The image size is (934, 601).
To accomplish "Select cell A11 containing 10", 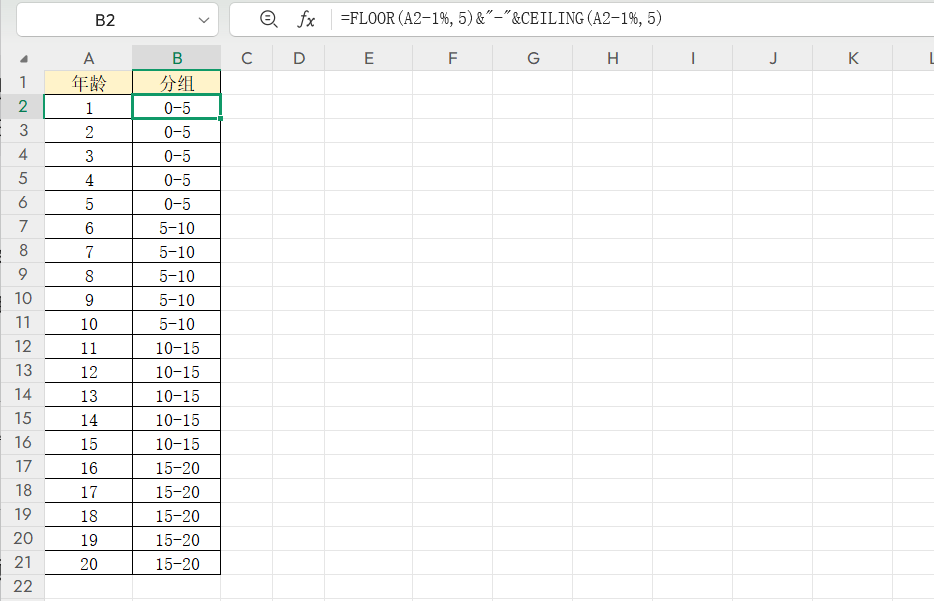I will pyautogui.click(x=89, y=324).
